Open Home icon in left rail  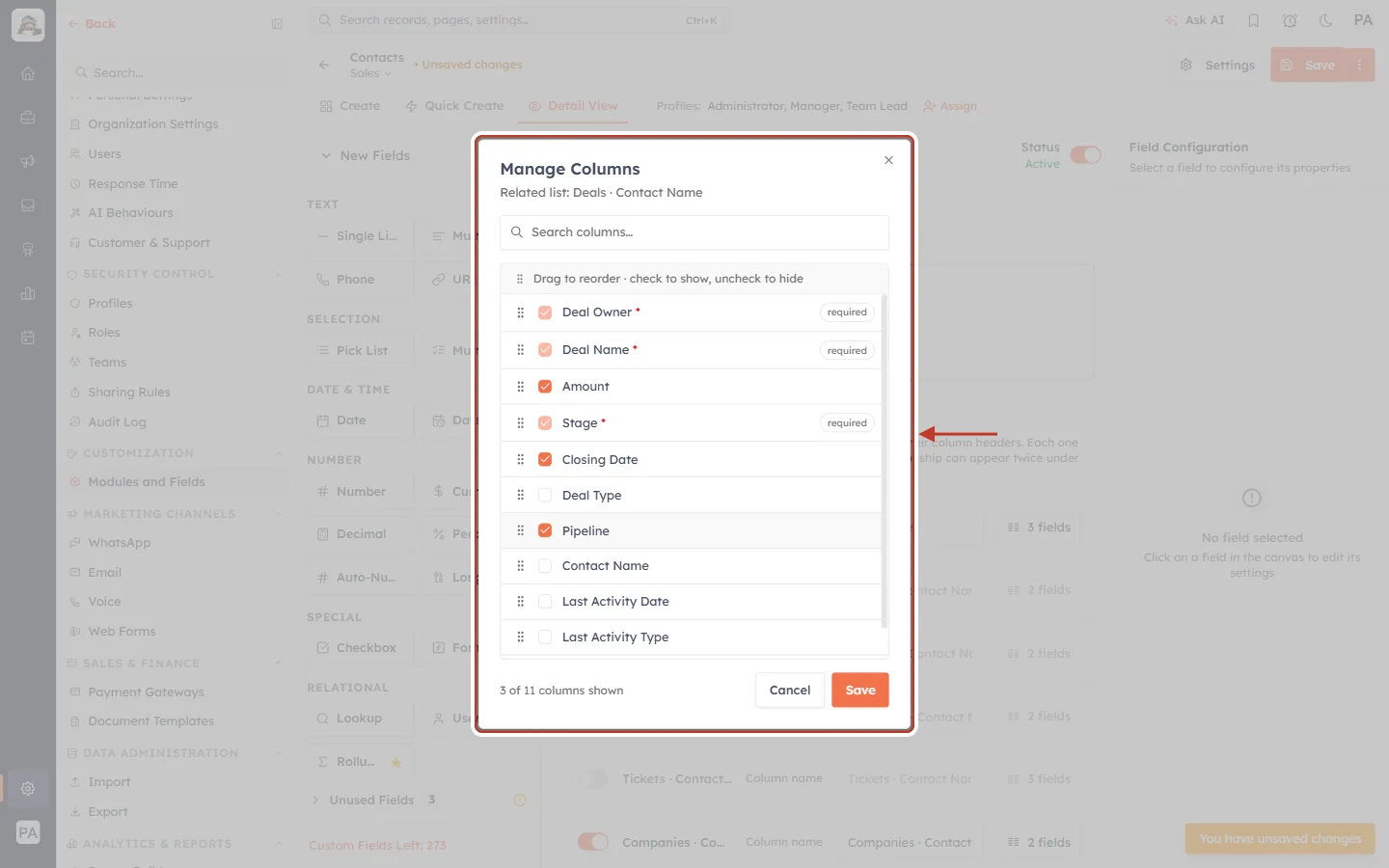[28, 73]
